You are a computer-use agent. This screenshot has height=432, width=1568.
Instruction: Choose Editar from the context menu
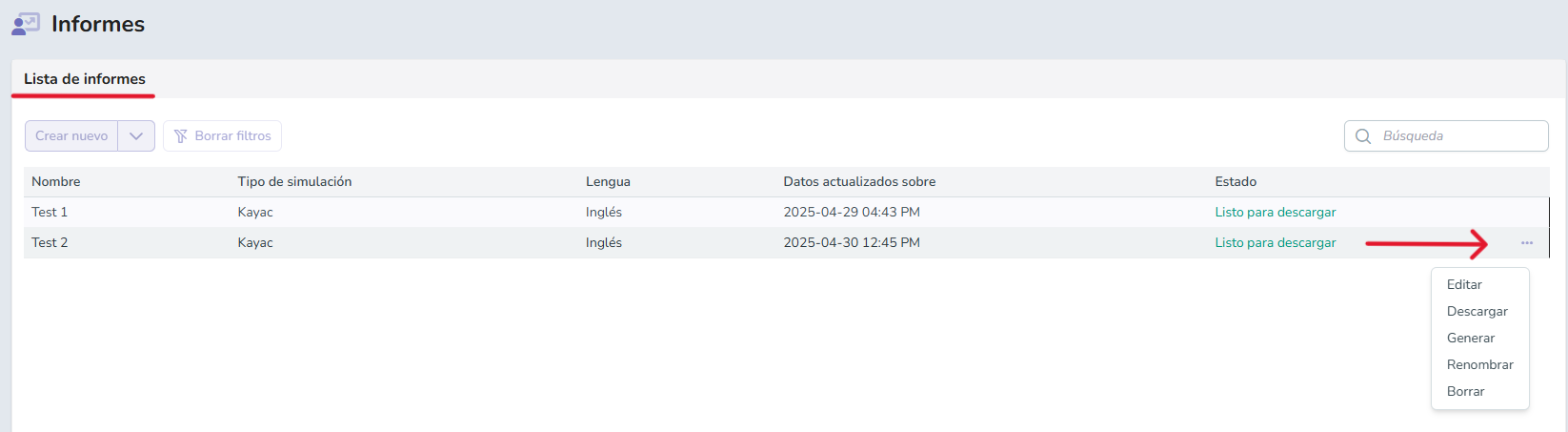click(x=1464, y=284)
